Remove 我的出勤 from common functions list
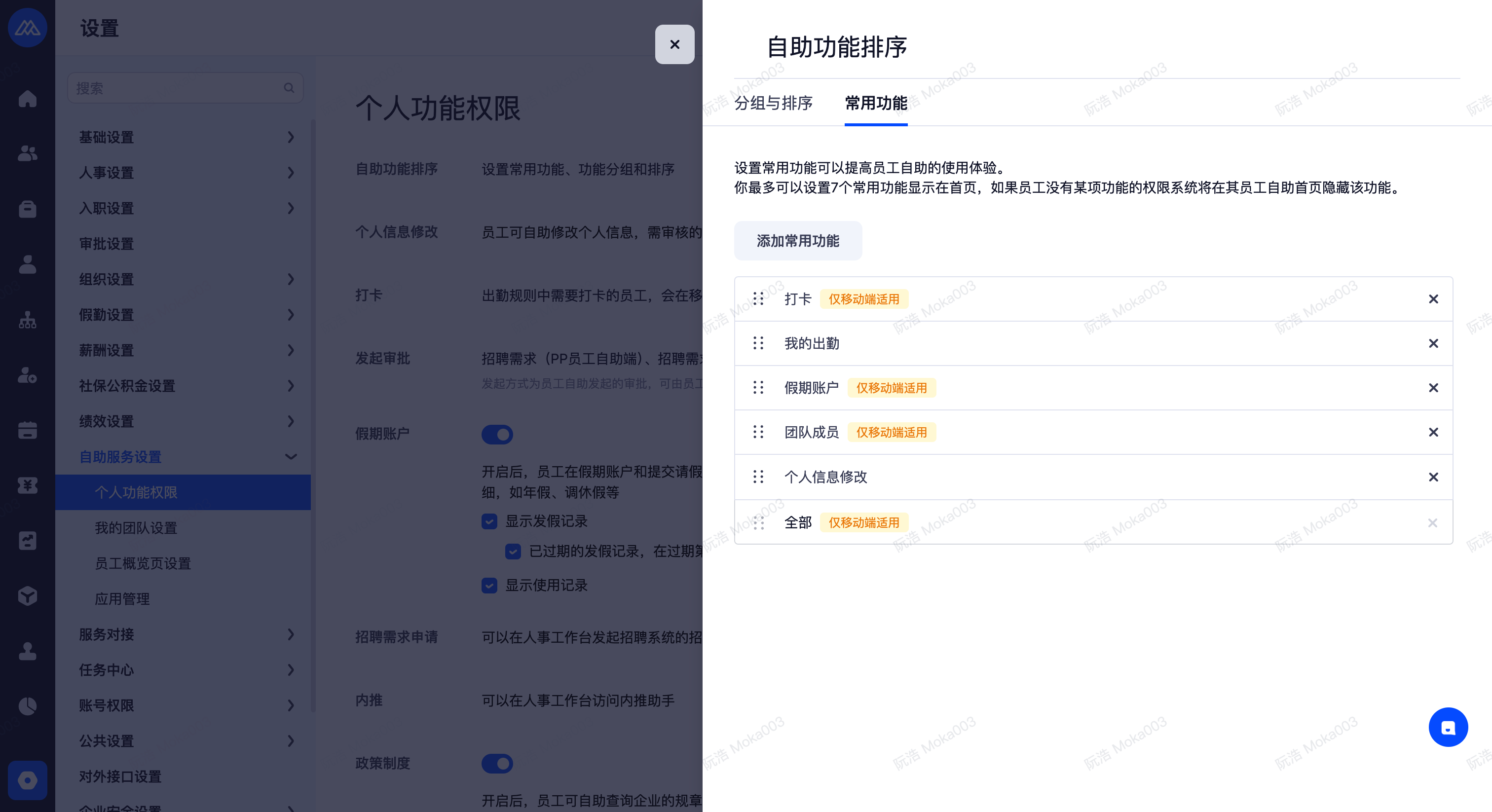 point(1433,343)
